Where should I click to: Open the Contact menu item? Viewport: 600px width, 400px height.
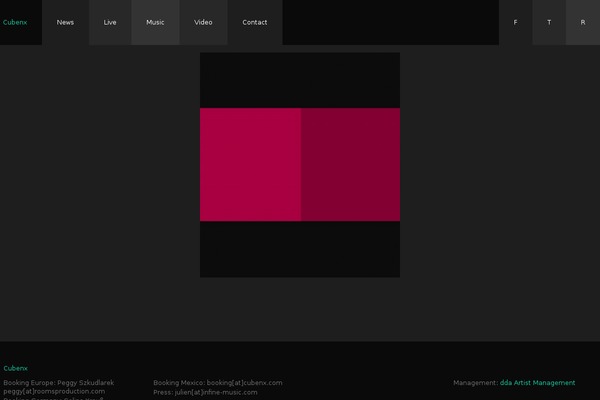(x=255, y=22)
